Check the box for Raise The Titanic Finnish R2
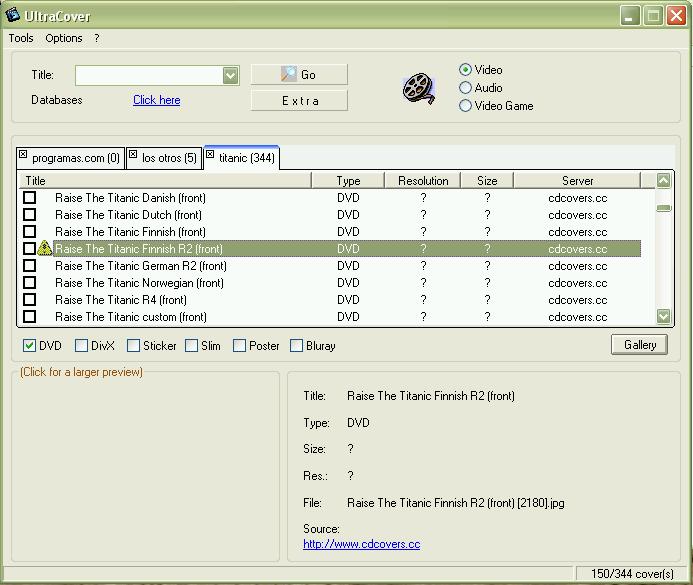The height and width of the screenshot is (585, 693). 30,248
